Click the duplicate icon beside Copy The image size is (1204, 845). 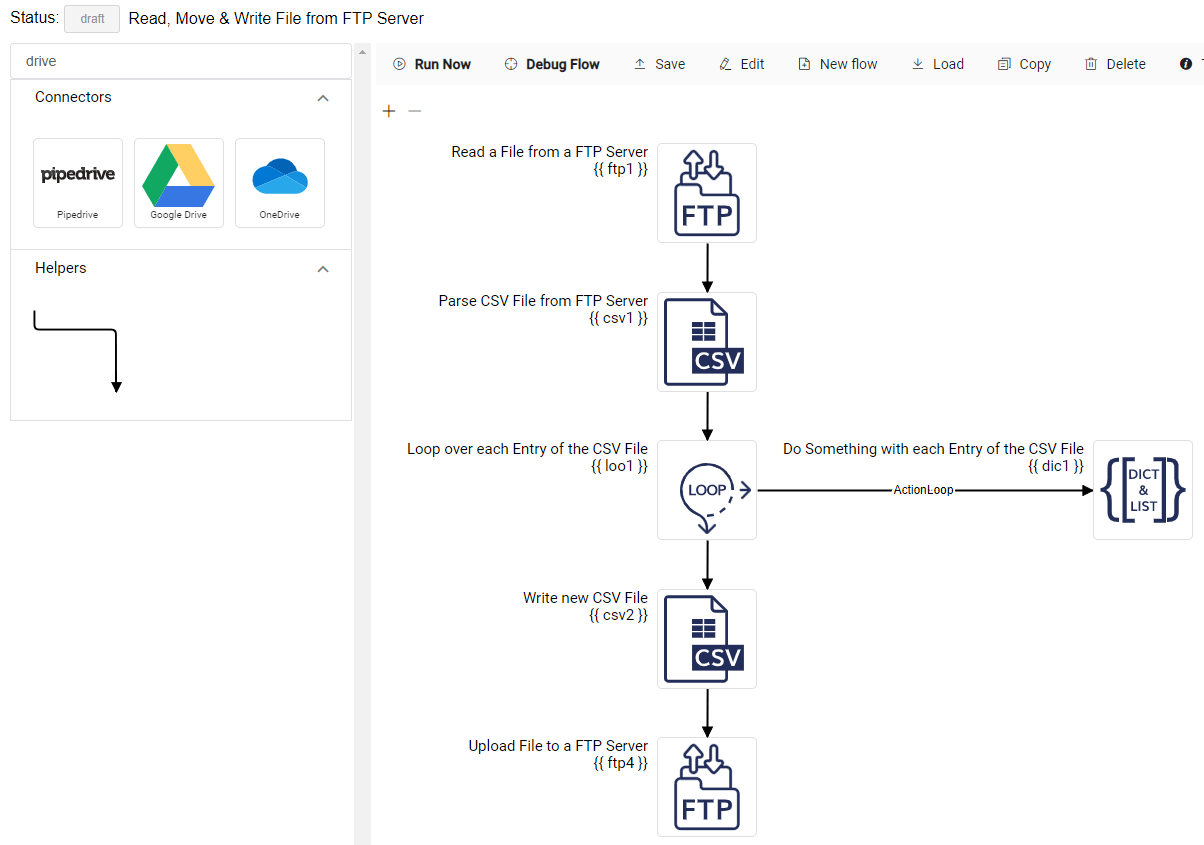click(1004, 64)
